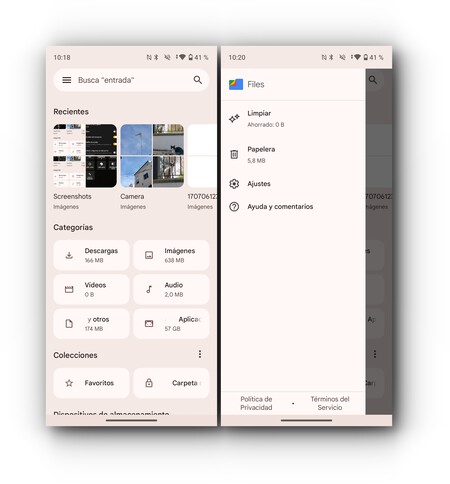Click the '5,8 MB' Papelera size text
The image size is (450, 484).
pos(256,161)
